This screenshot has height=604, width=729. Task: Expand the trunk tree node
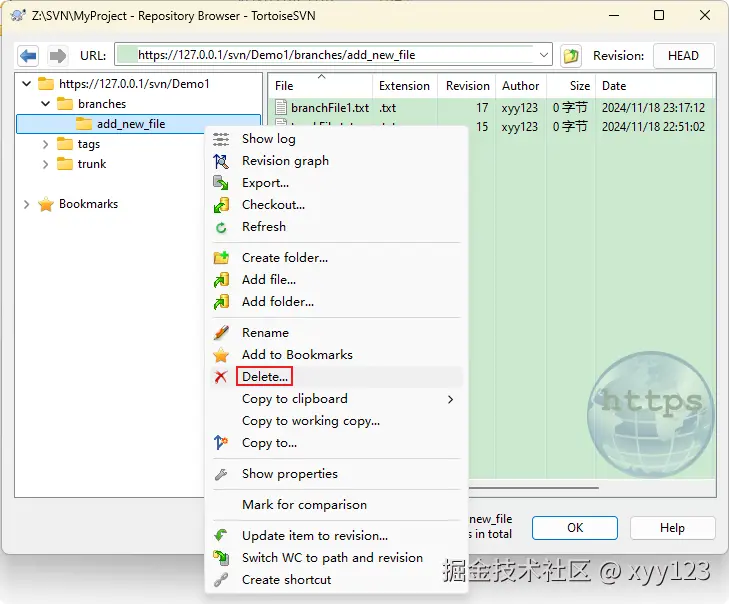point(46,164)
